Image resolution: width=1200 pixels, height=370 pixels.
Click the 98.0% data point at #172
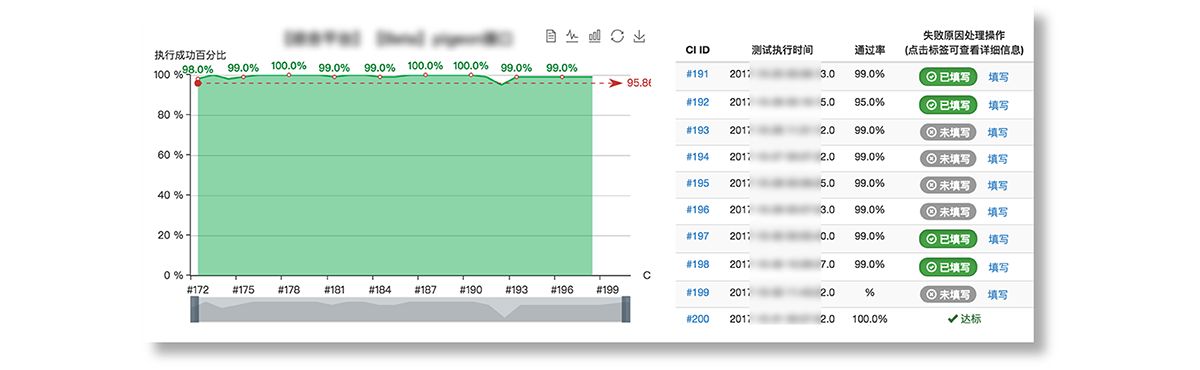pos(197,78)
